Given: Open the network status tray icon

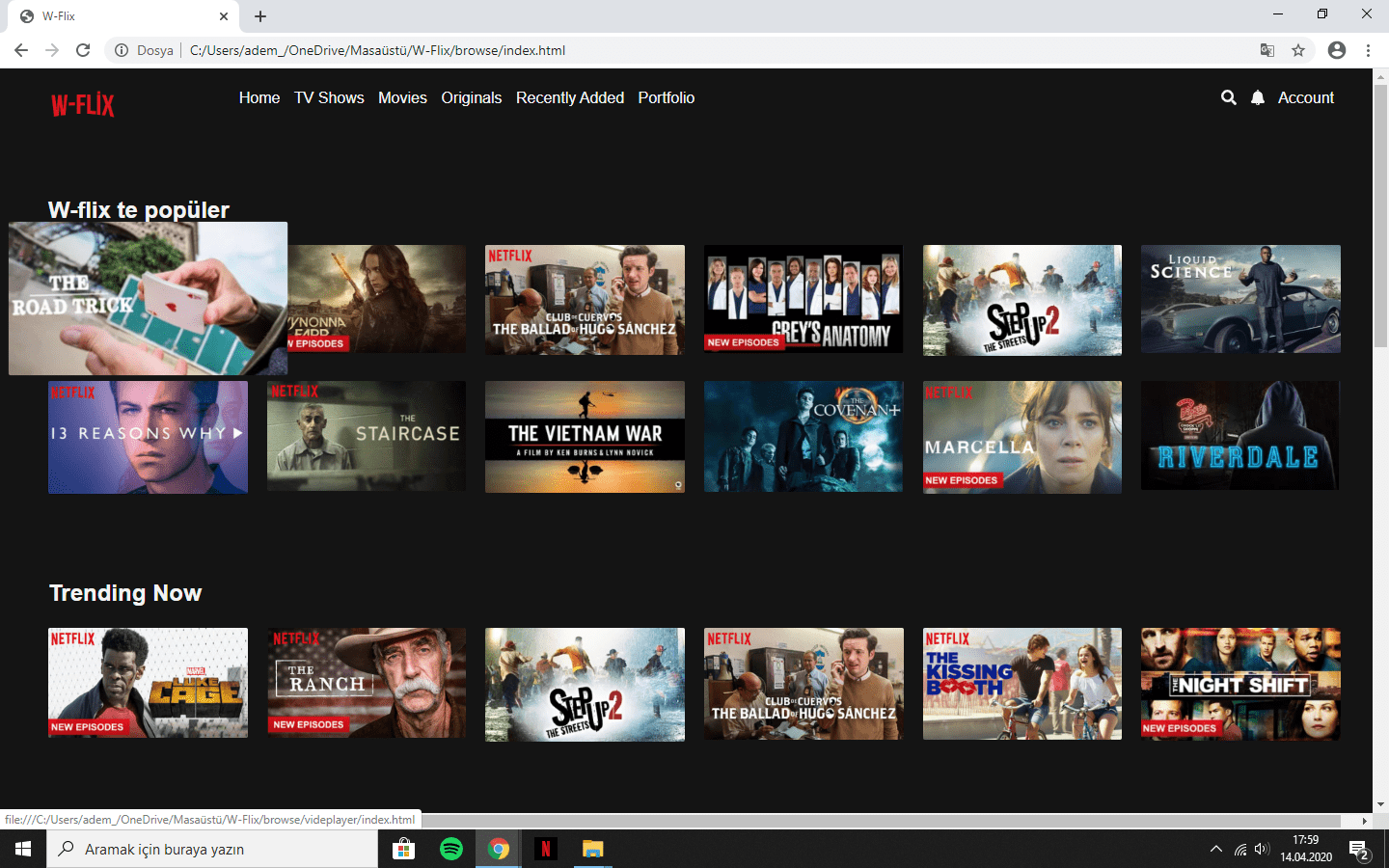Looking at the screenshot, I should (x=1239, y=849).
